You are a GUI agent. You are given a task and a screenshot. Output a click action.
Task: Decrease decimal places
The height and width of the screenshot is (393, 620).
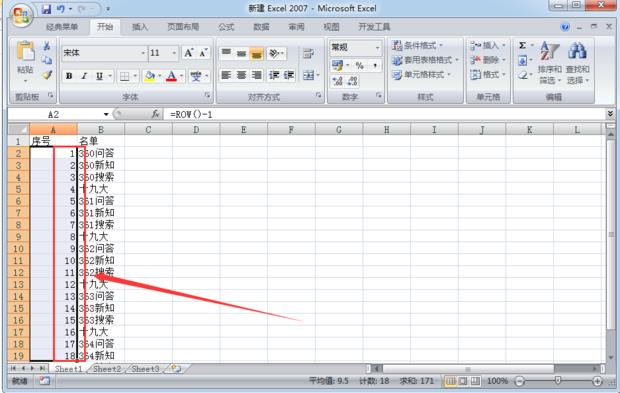[352, 81]
